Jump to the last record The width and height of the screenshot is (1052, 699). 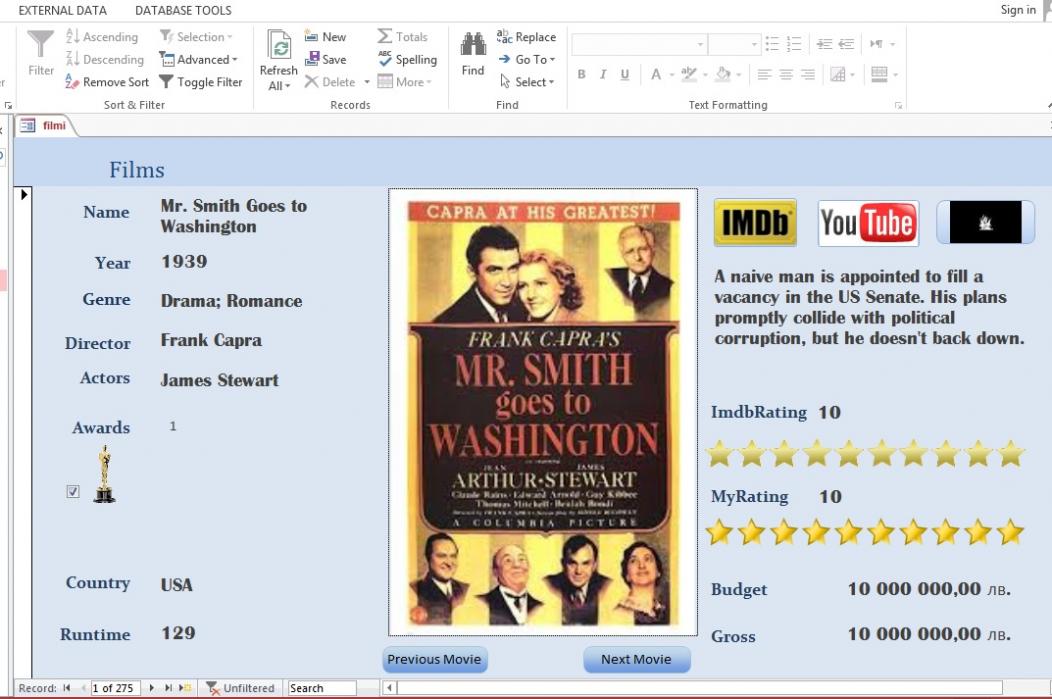[168, 688]
